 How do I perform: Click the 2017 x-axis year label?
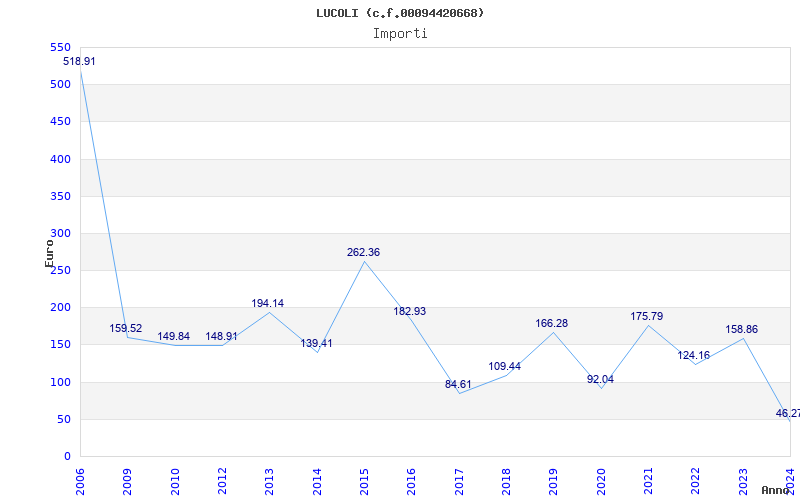(x=459, y=482)
